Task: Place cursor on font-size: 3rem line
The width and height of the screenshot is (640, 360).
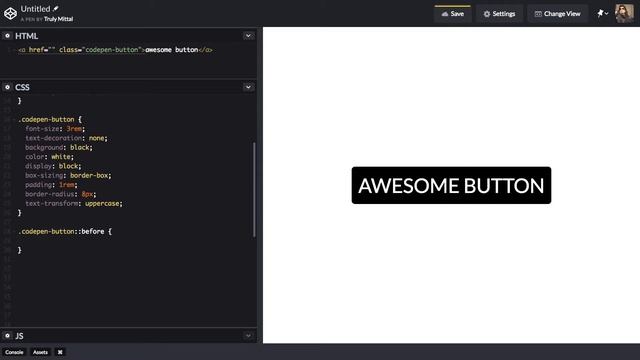Action: click(55, 129)
